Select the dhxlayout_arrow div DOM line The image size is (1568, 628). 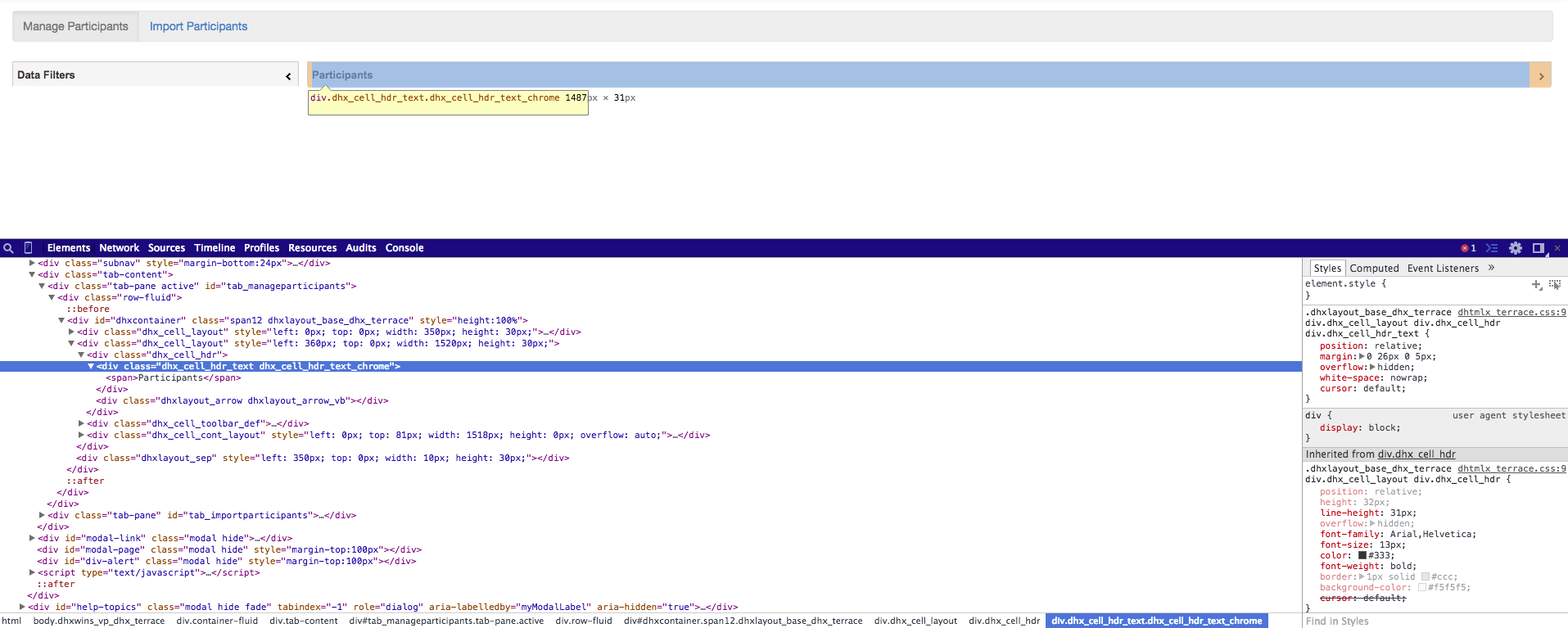tap(242, 400)
